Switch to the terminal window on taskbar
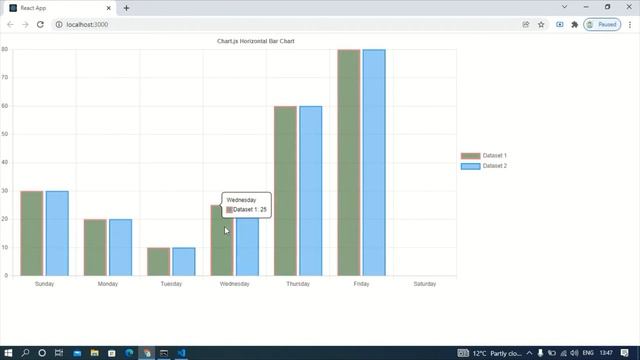640x360 pixels. click(164, 353)
